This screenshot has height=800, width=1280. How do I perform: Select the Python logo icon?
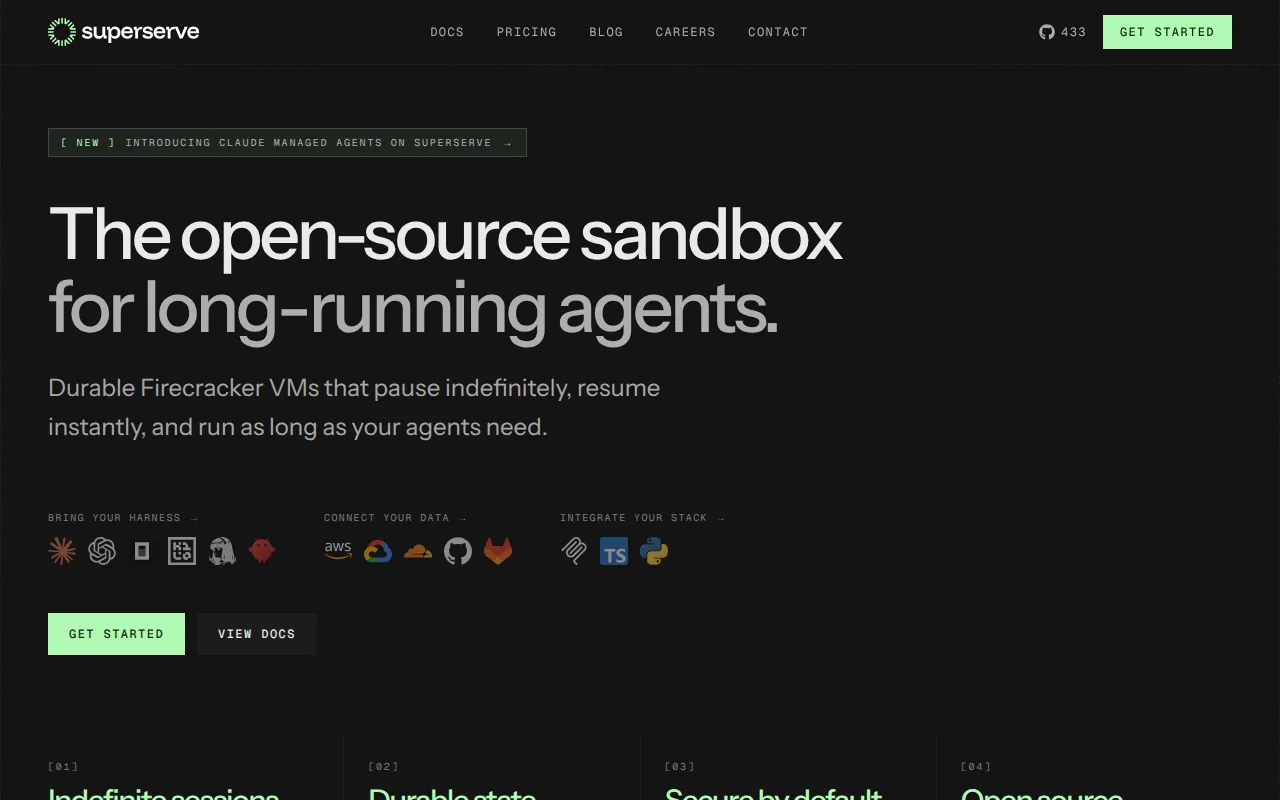click(x=654, y=551)
